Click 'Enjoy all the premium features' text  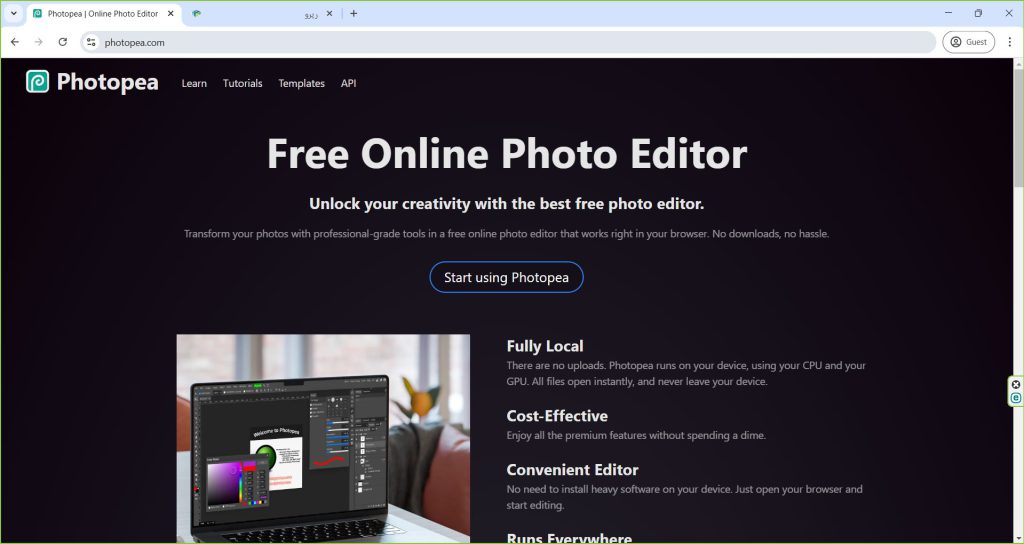tap(636, 435)
